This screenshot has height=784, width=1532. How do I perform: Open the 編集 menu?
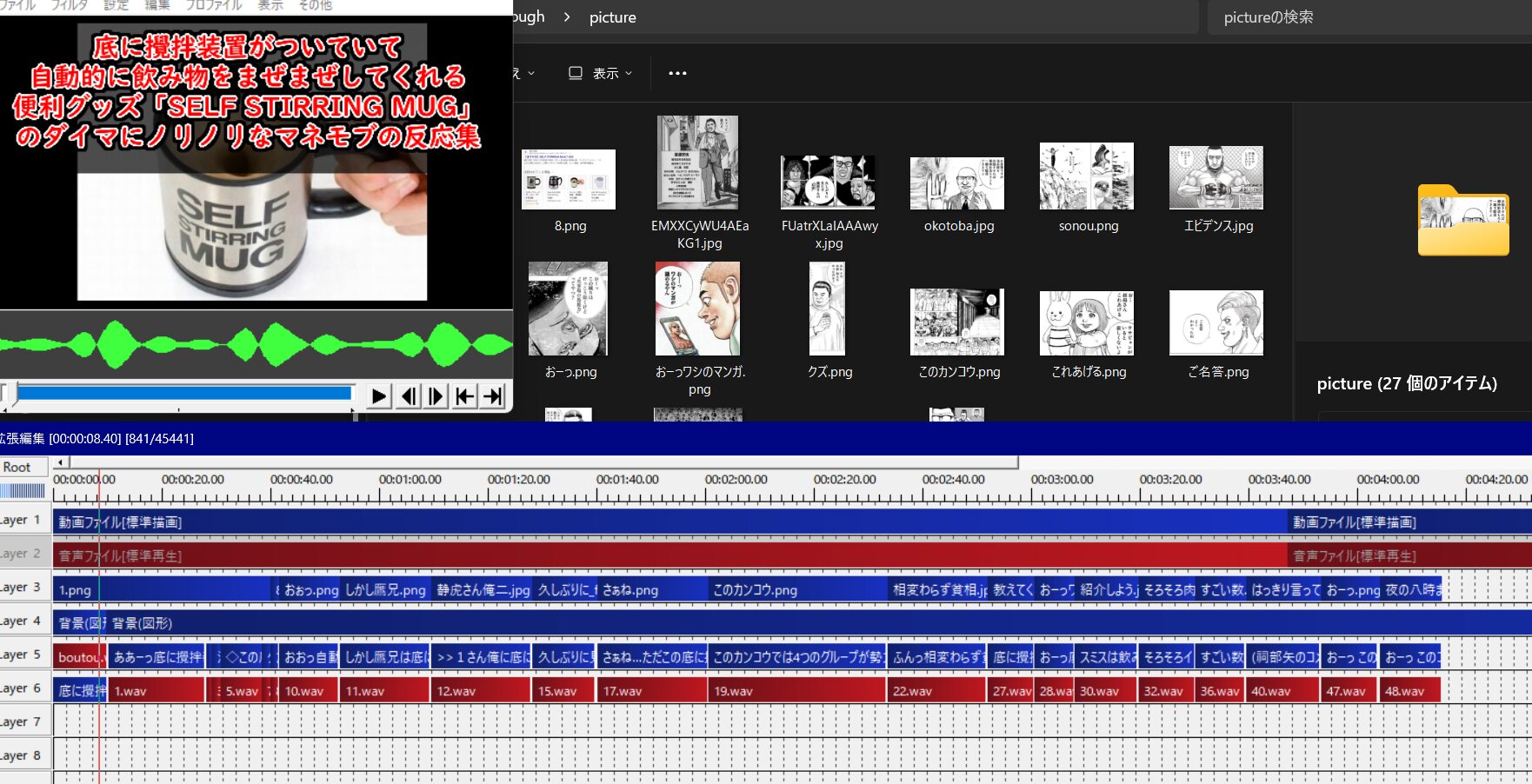[x=157, y=5]
